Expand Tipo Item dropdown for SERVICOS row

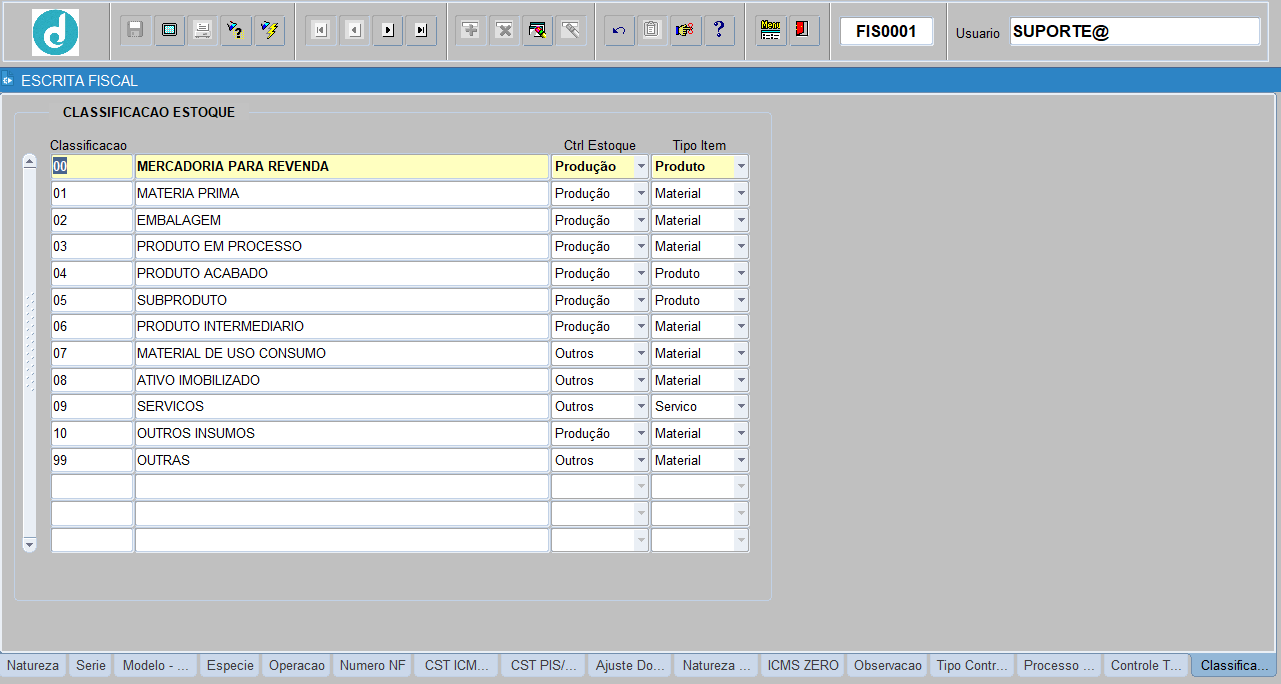tap(741, 407)
